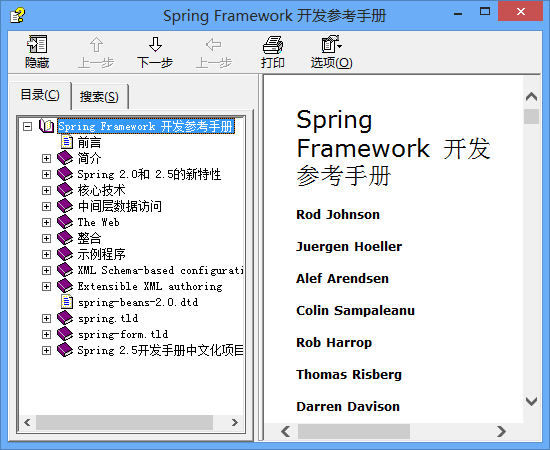Click the tree panel's horizontal scrollbar right arrow
This screenshot has width=550, height=450.
(x=235, y=422)
